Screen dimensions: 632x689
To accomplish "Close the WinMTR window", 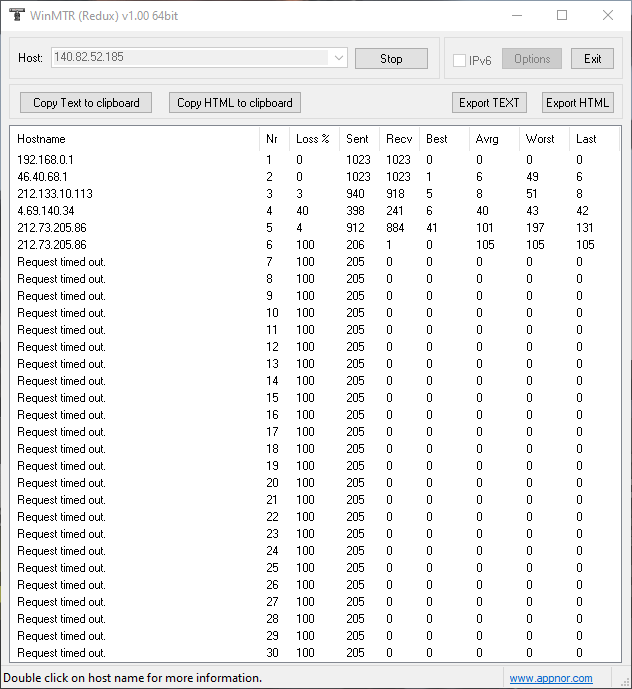I will click(608, 15).
